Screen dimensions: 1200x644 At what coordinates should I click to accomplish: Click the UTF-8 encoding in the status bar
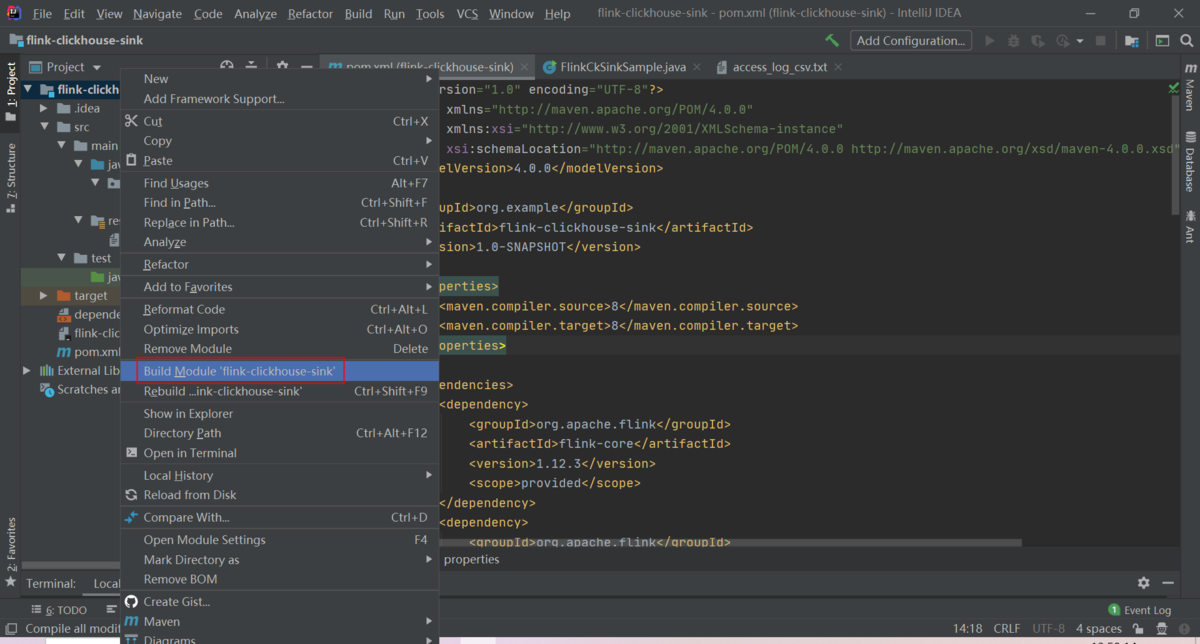[x=1049, y=629]
